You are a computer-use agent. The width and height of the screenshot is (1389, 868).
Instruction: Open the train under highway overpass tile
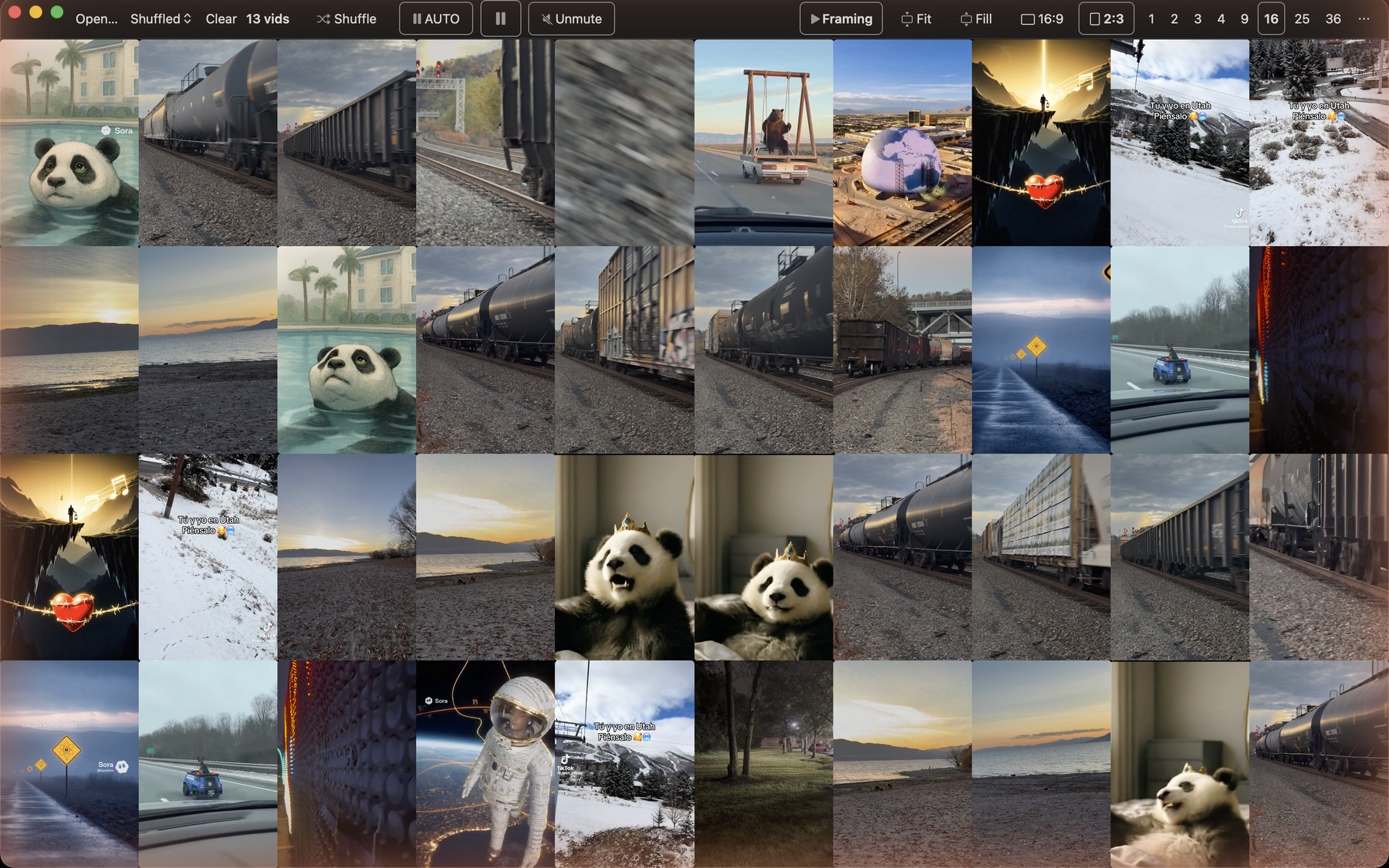(x=902, y=350)
